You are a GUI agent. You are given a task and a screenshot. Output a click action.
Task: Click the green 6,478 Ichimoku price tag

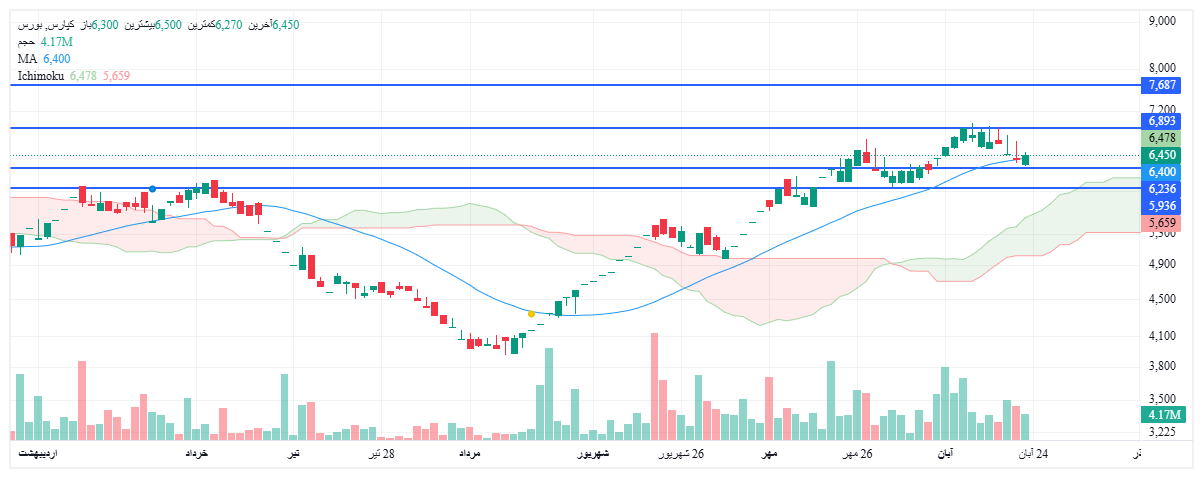[x=1161, y=138]
